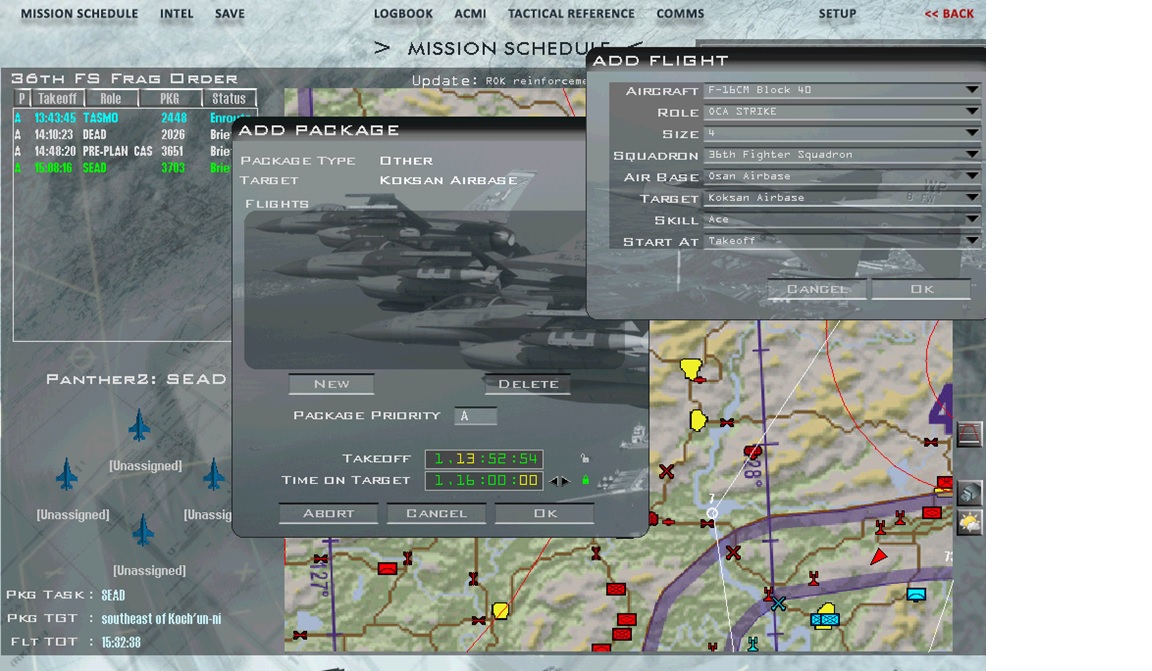Click Save in the top menu

pyautogui.click(x=230, y=14)
